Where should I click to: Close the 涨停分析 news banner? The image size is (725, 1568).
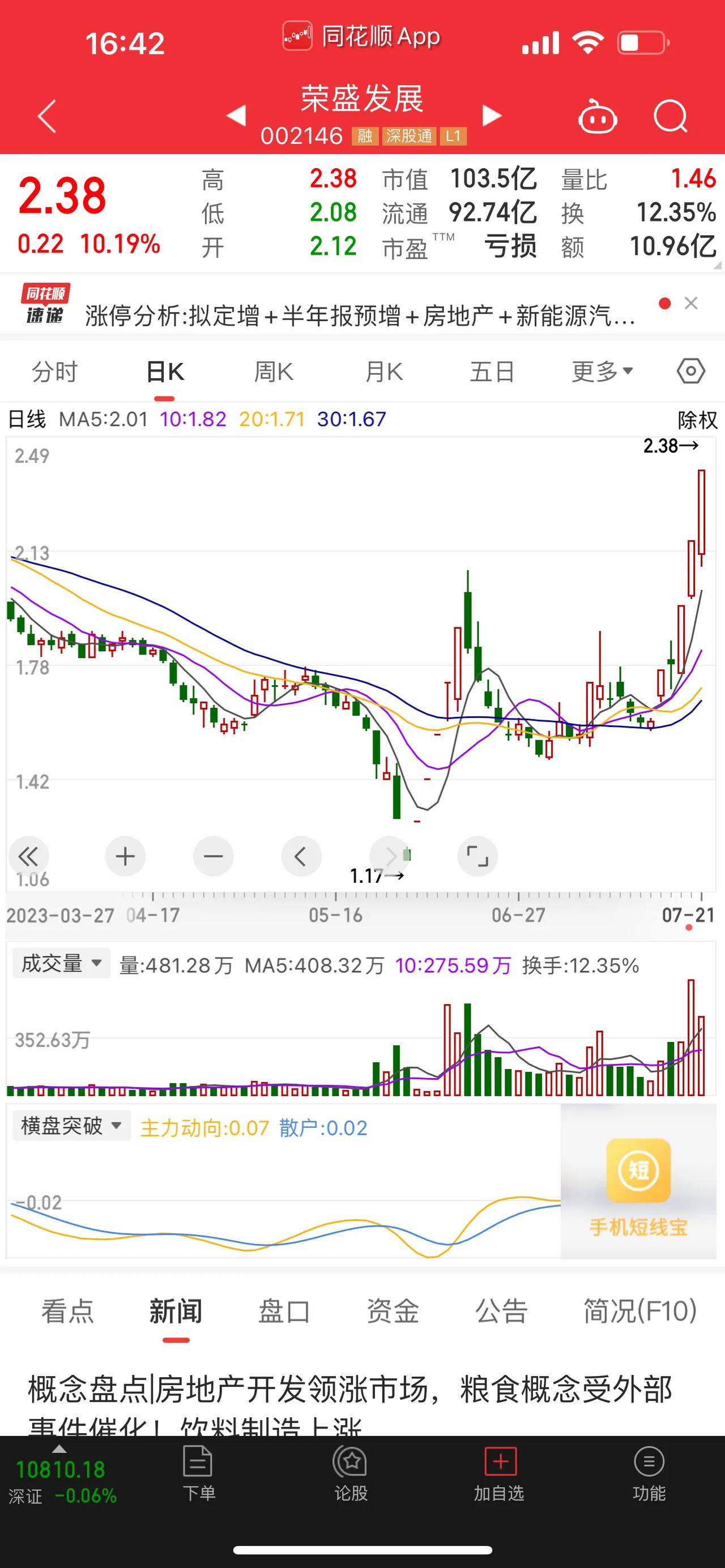tap(691, 303)
